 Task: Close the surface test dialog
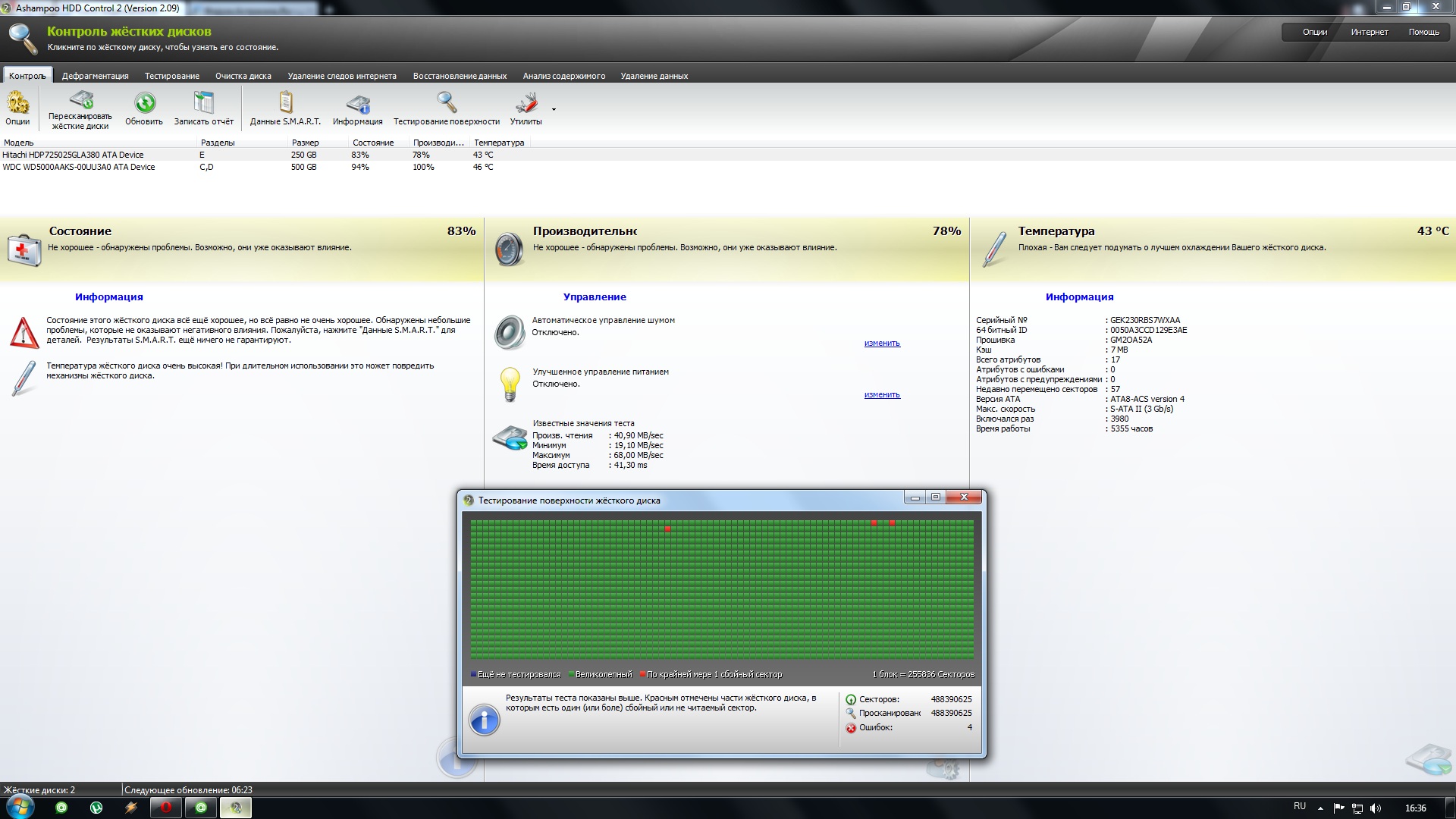(x=964, y=497)
